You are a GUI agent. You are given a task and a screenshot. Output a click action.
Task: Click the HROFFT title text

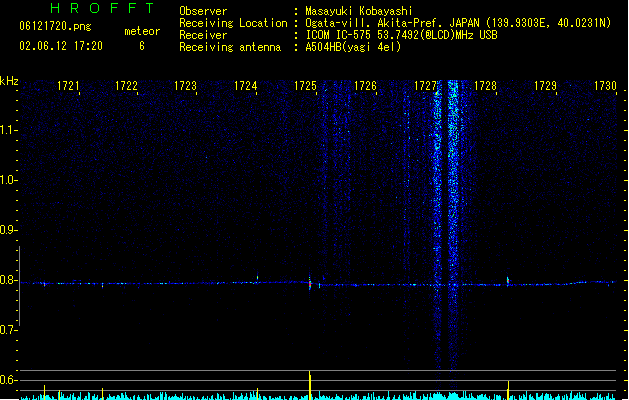102,8
